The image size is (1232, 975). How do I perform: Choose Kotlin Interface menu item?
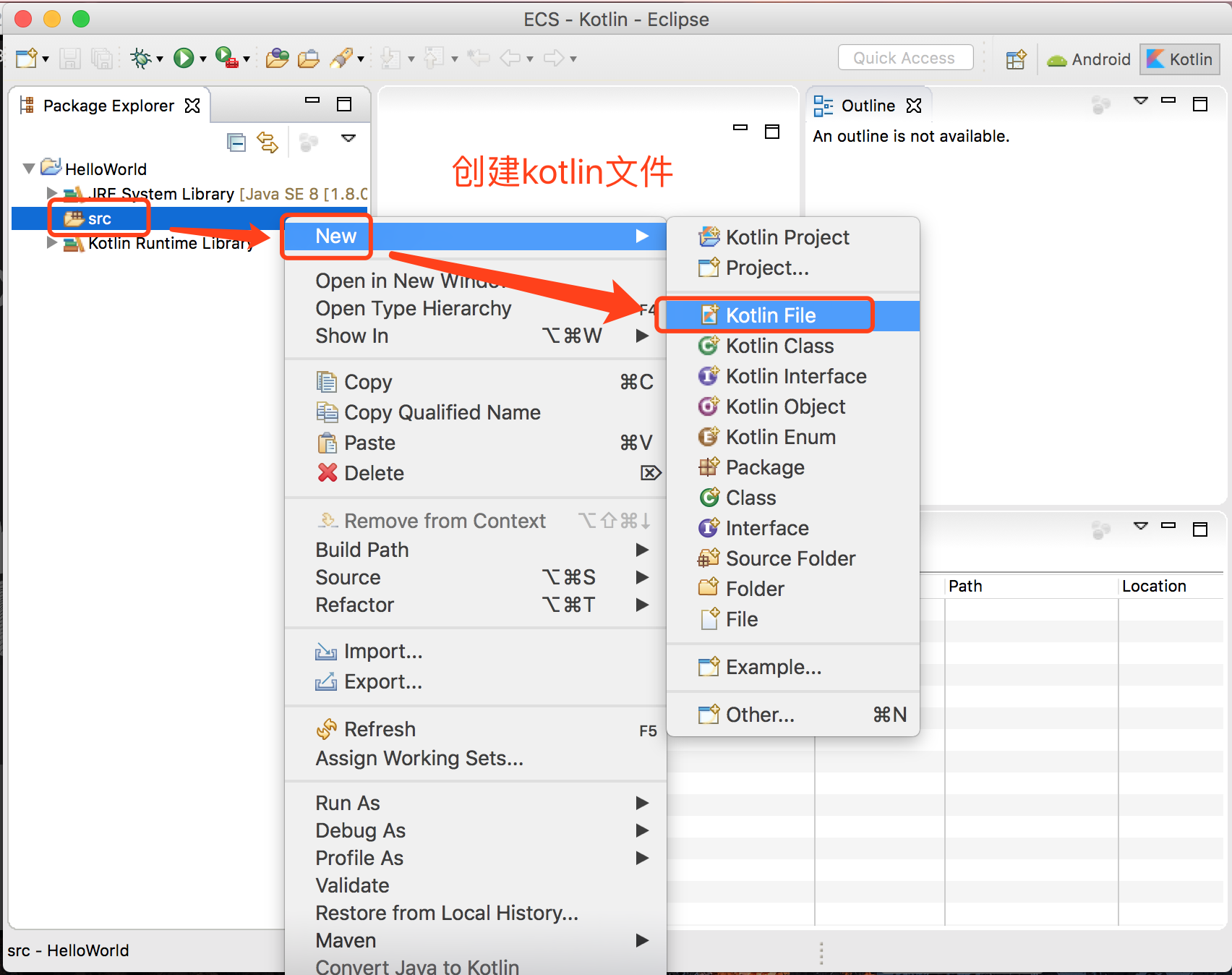(793, 376)
